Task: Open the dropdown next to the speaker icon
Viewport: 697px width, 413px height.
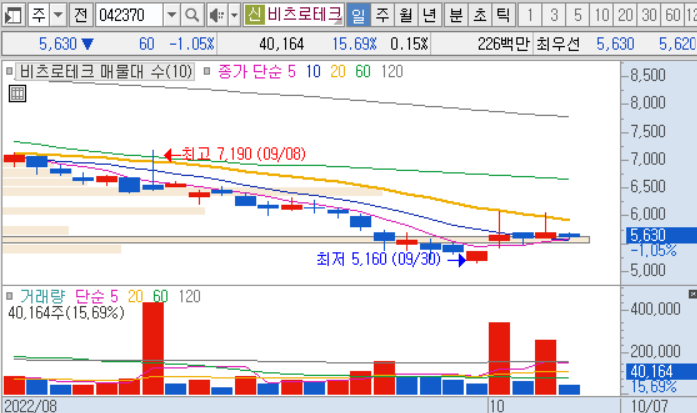Action: (x=235, y=15)
